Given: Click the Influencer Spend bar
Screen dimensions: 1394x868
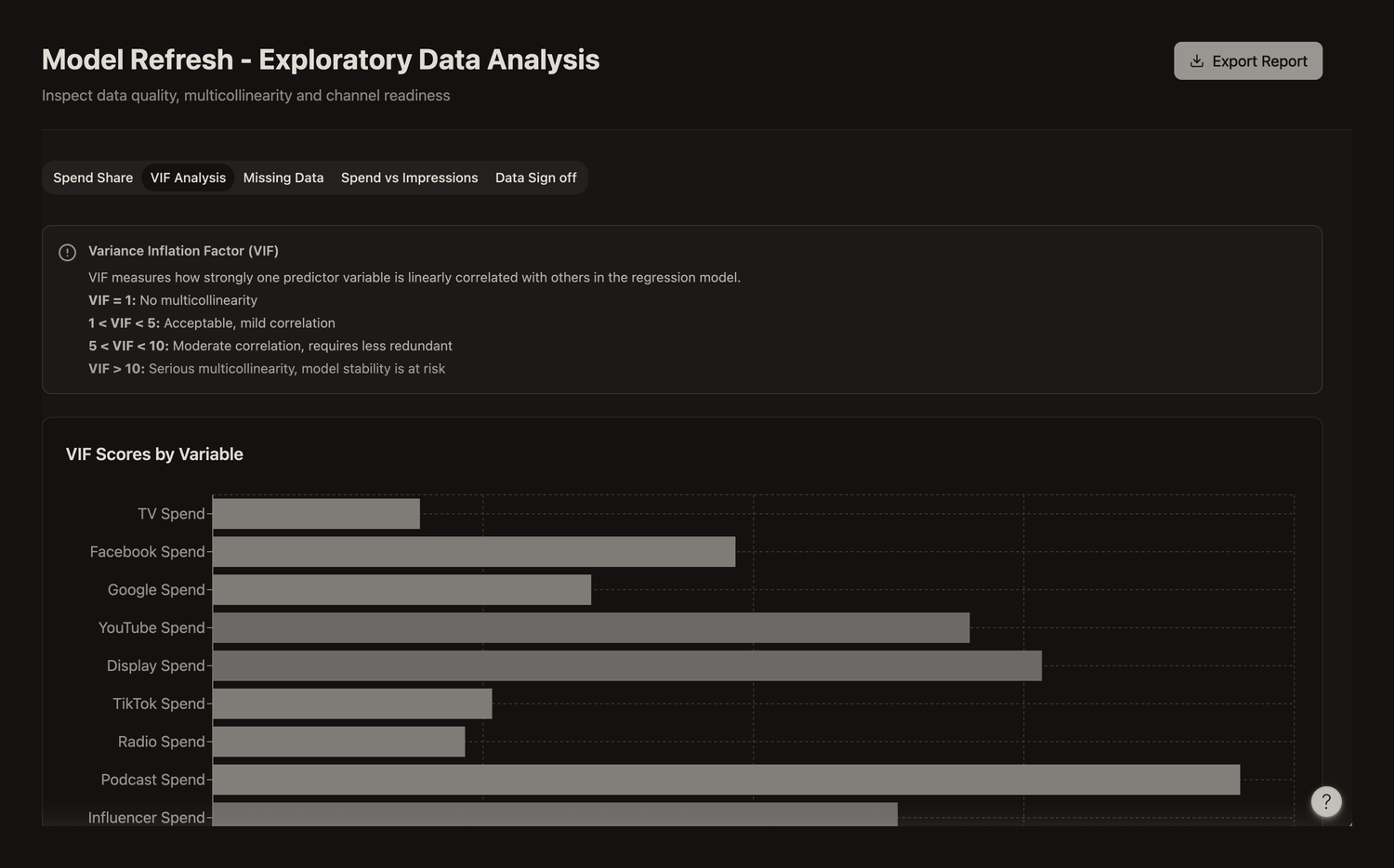Looking at the screenshot, I should (555, 814).
